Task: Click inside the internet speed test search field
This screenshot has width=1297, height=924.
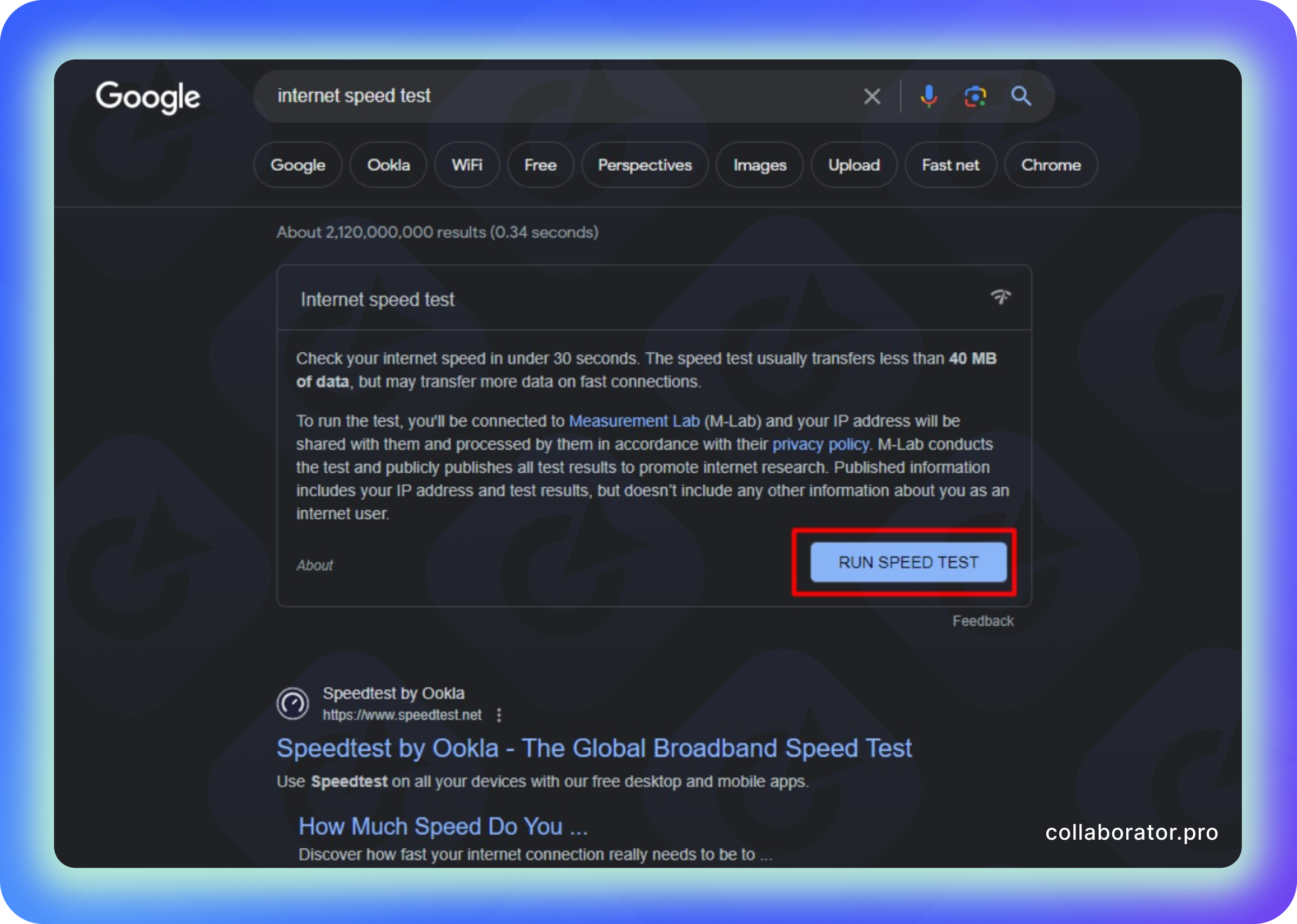Action: click(558, 96)
